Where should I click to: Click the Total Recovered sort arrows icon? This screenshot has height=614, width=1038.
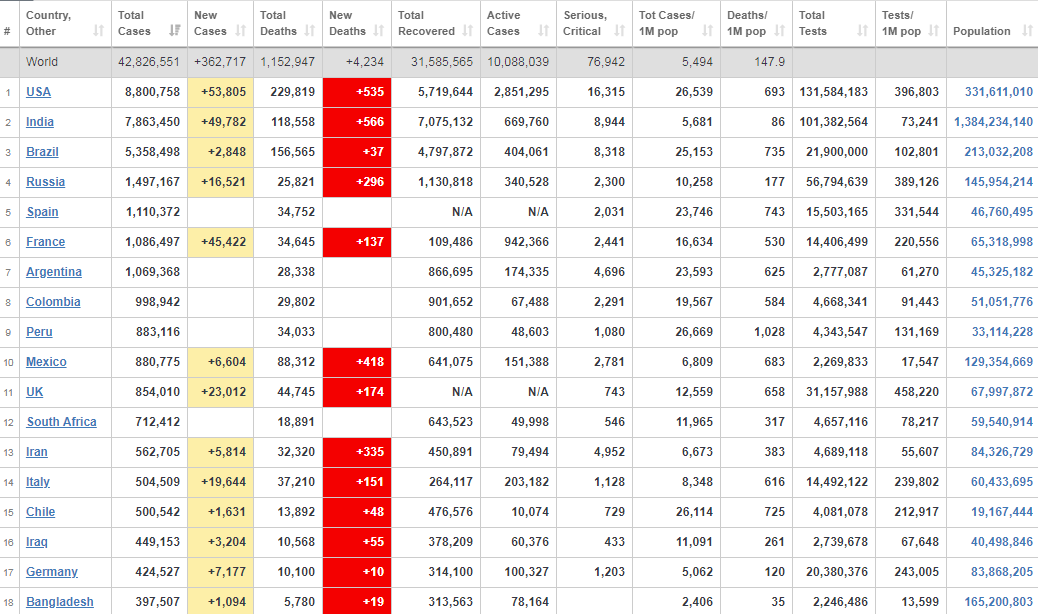coord(468,31)
